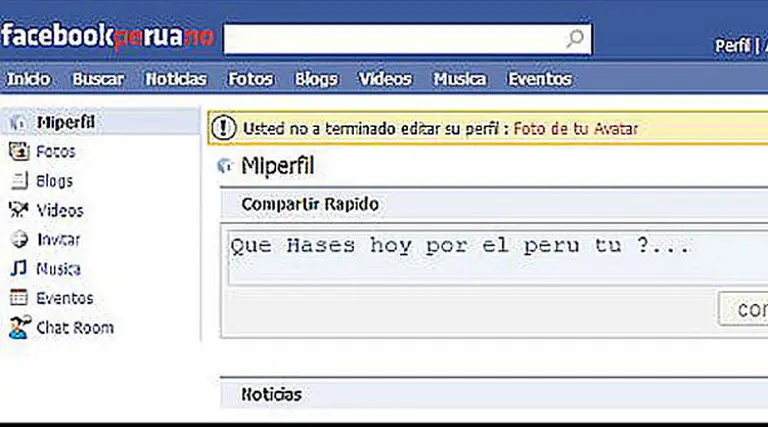Click the Noticias section header
Screen dimensions: 768x427
pyautogui.click(x=494, y=394)
